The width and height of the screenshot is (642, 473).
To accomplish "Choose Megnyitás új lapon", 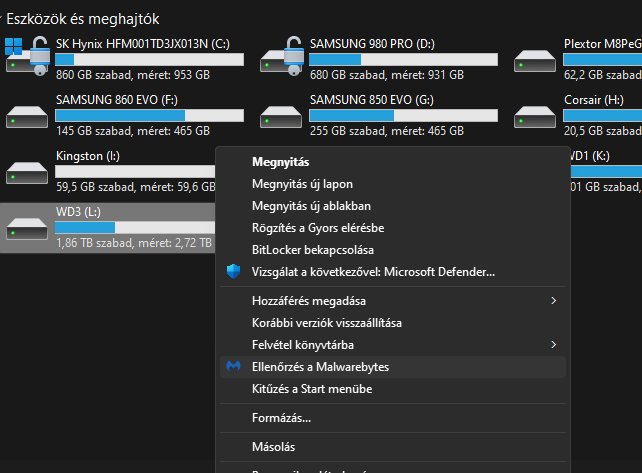I will tap(393, 184).
